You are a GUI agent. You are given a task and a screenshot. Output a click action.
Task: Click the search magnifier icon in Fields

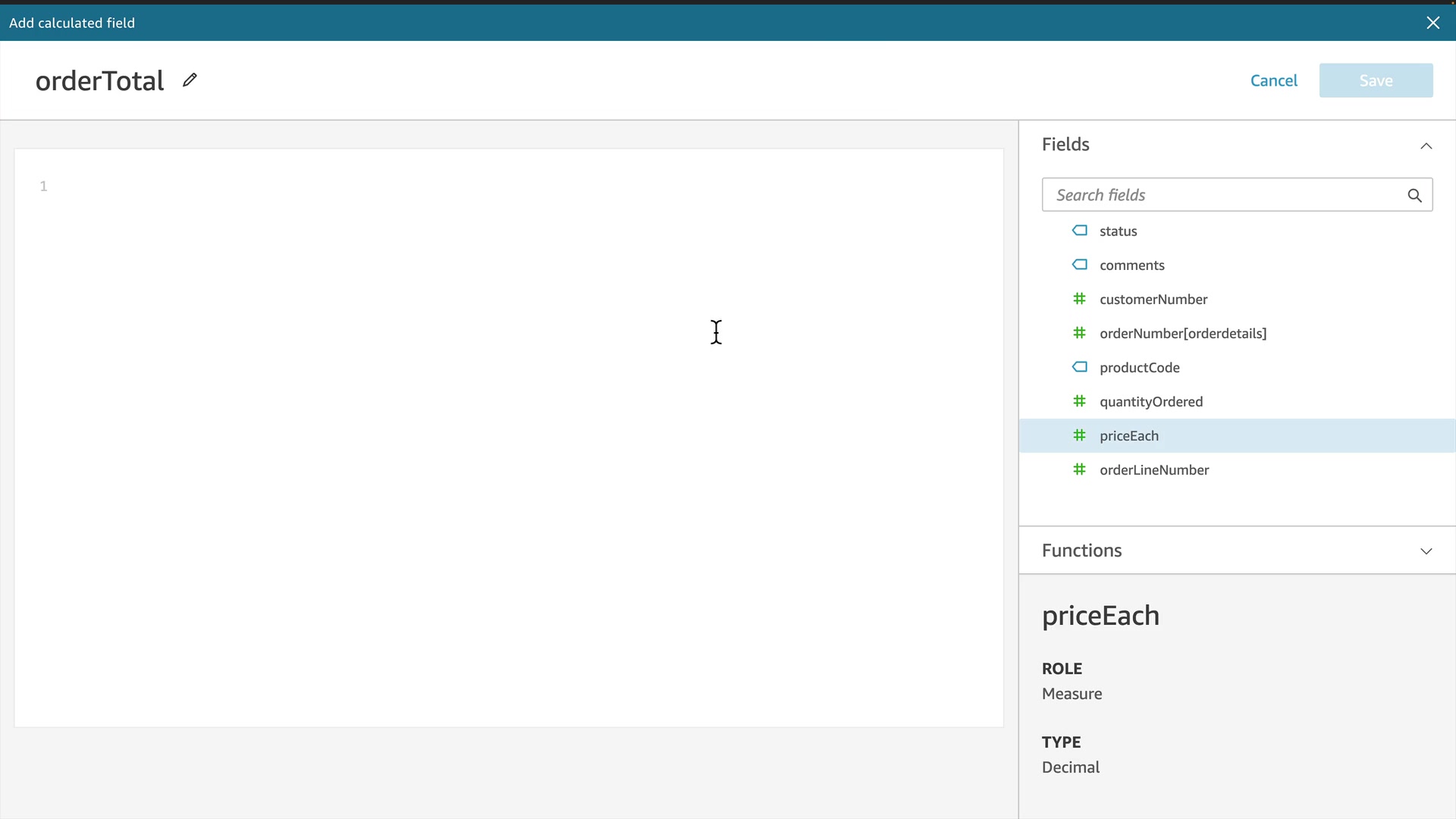[1414, 196]
